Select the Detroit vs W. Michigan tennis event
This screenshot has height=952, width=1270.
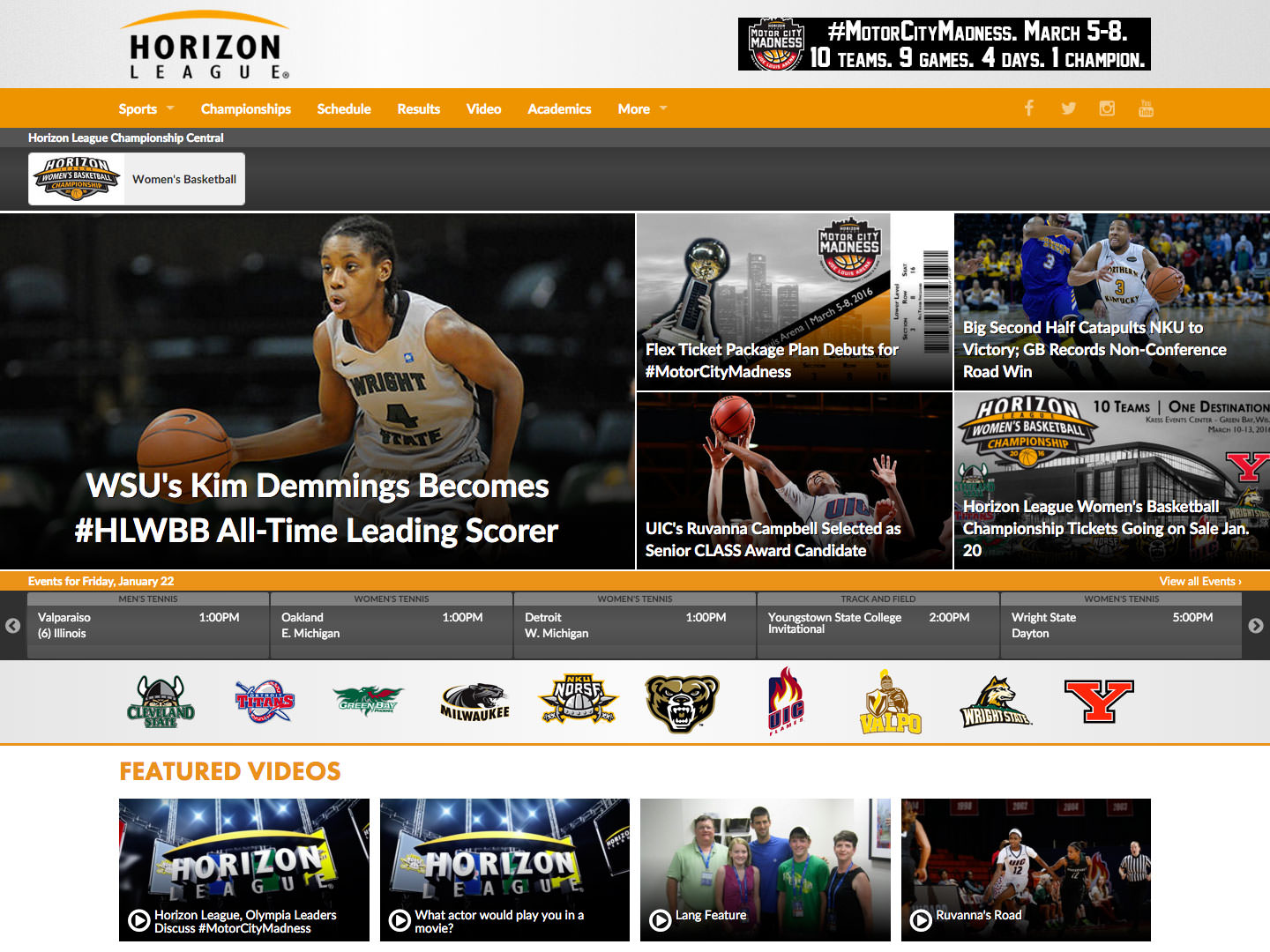point(635,625)
